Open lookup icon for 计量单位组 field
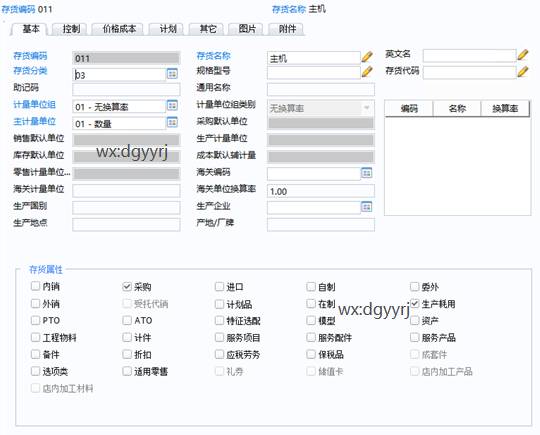The width and height of the screenshot is (540, 435). tap(172, 105)
